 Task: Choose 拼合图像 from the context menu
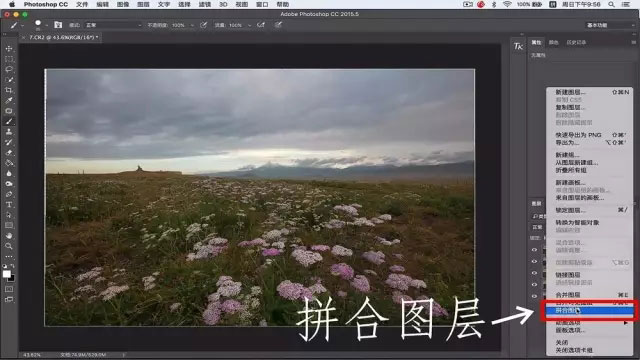589,311
